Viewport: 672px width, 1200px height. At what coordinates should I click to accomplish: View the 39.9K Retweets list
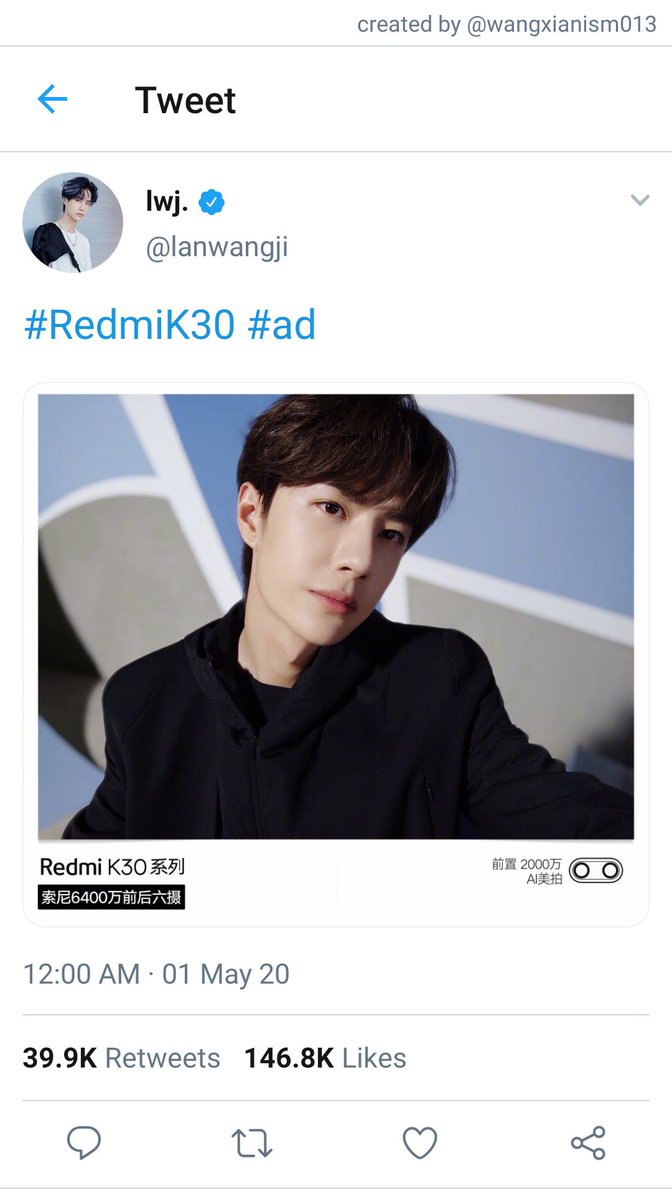[x=121, y=1058]
